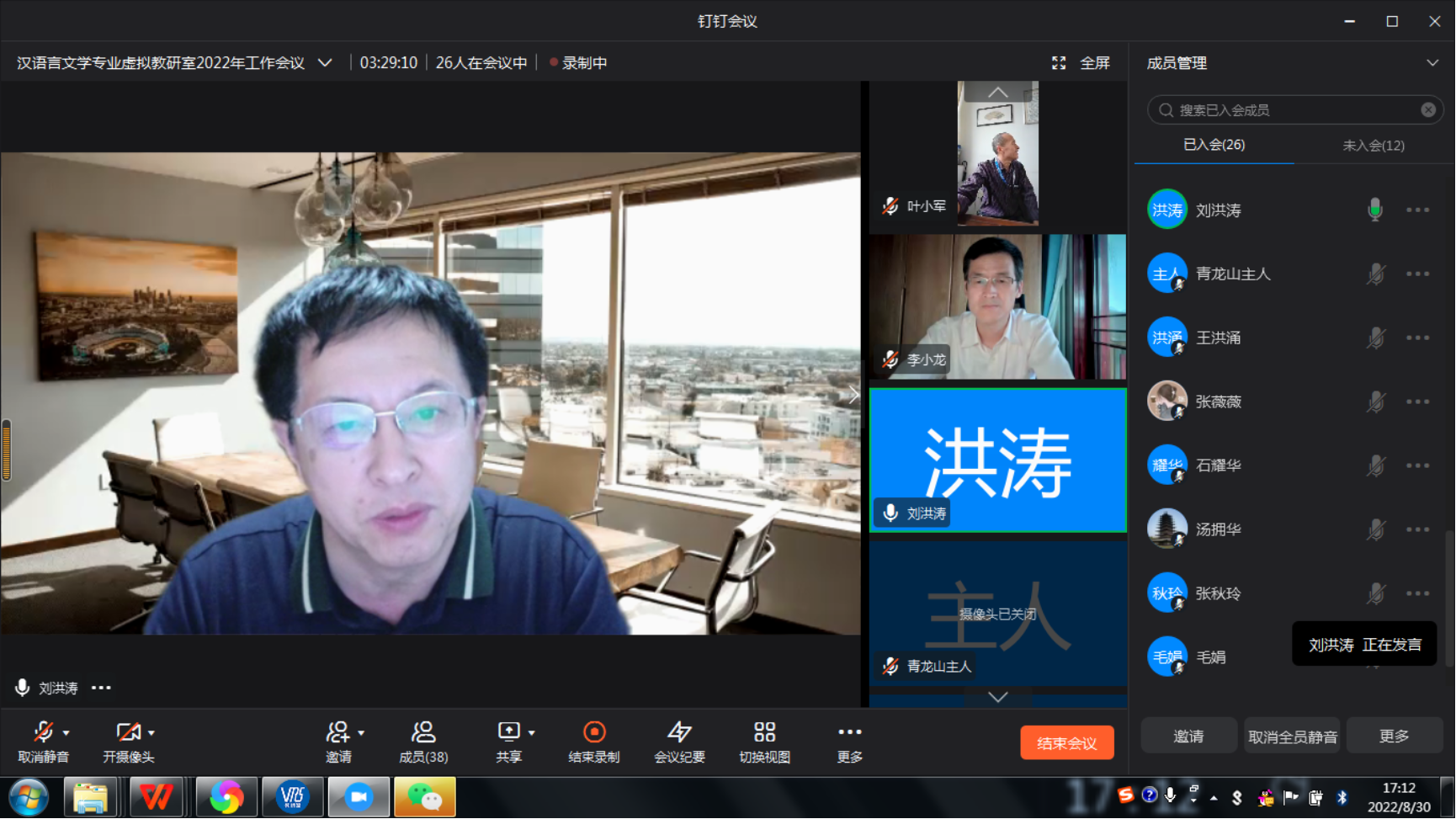
Task: Toggle microphone for 王洪涌 in member list
Action: click(1375, 338)
